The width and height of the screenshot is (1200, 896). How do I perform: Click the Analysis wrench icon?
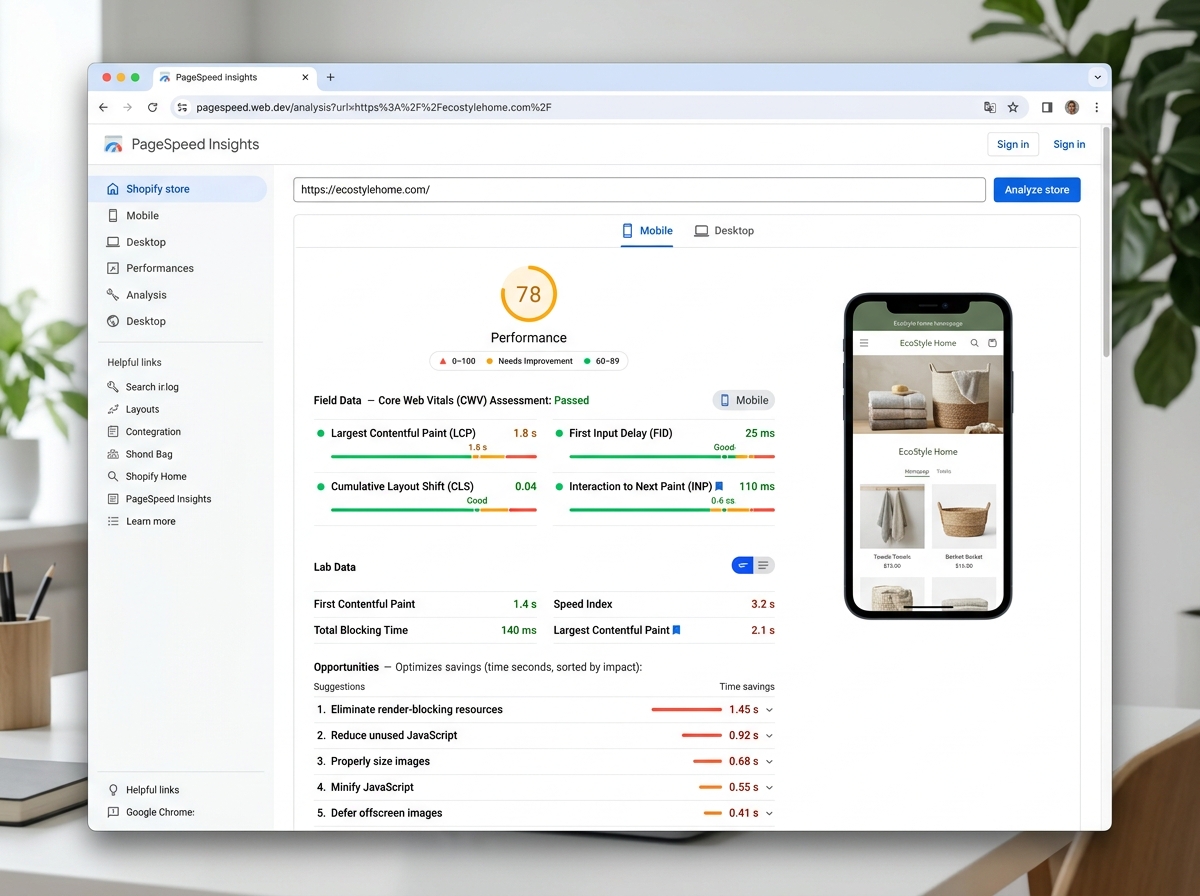[113, 295]
